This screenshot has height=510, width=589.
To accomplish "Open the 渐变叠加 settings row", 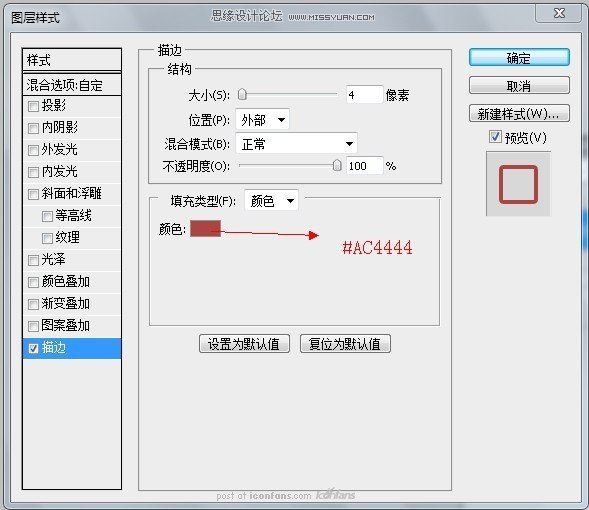I will 72,303.
